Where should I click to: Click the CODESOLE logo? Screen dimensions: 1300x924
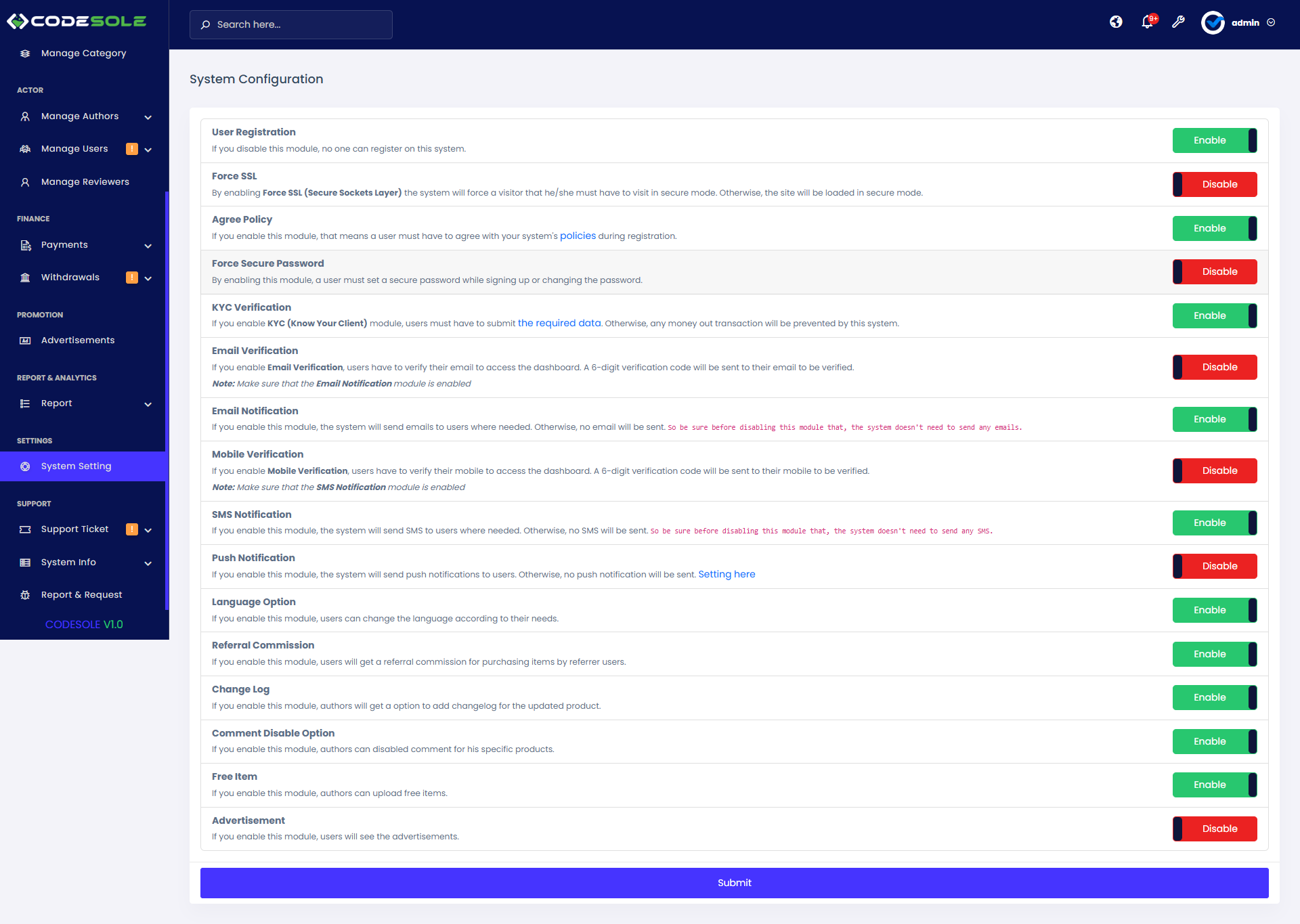(x=77, y=21)
